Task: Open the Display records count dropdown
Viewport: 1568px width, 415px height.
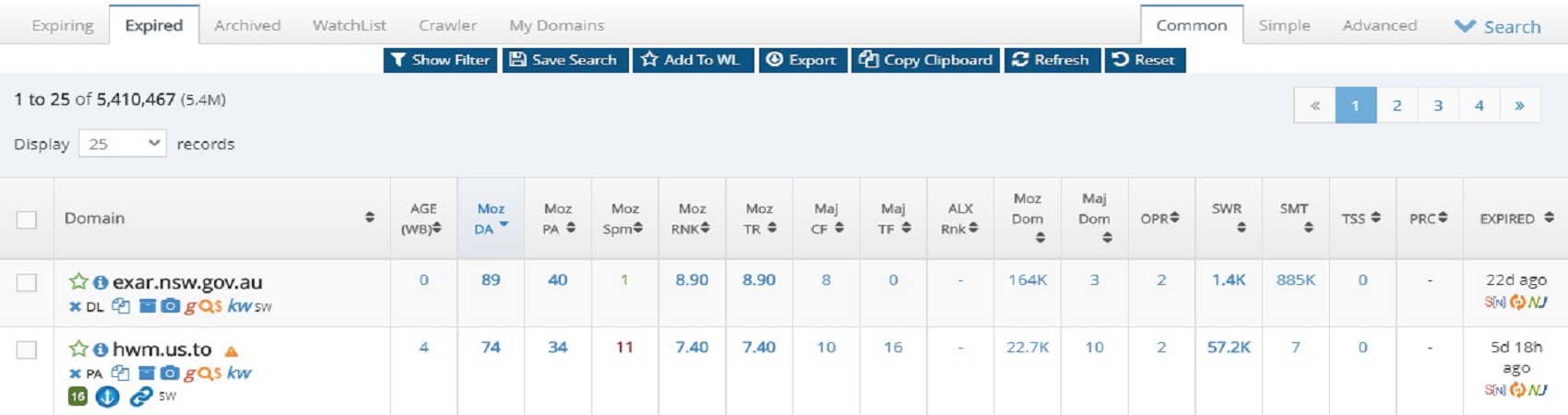Action: (123, 144)
